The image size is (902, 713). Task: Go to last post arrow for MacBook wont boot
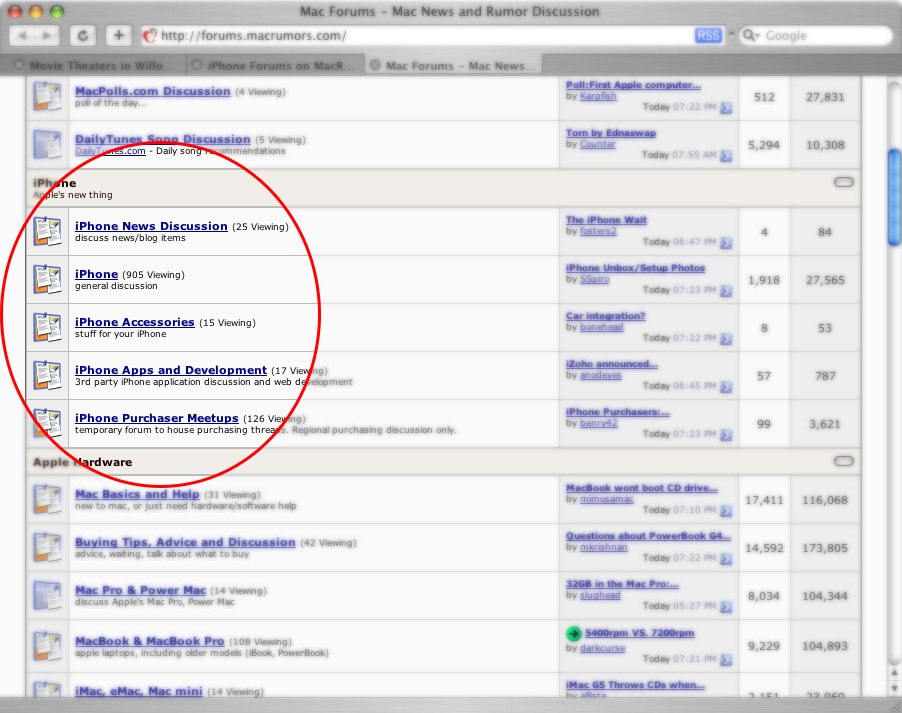coord(726,510)
